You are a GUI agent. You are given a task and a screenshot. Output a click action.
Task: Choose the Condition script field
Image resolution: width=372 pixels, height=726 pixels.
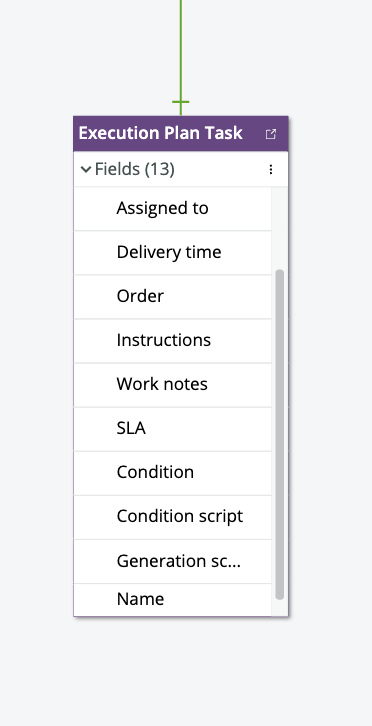point(172,517)
